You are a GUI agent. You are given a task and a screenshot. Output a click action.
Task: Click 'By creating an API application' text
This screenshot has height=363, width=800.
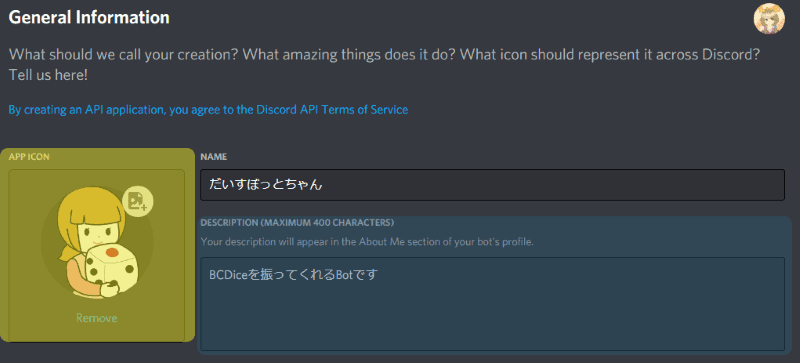85,109
